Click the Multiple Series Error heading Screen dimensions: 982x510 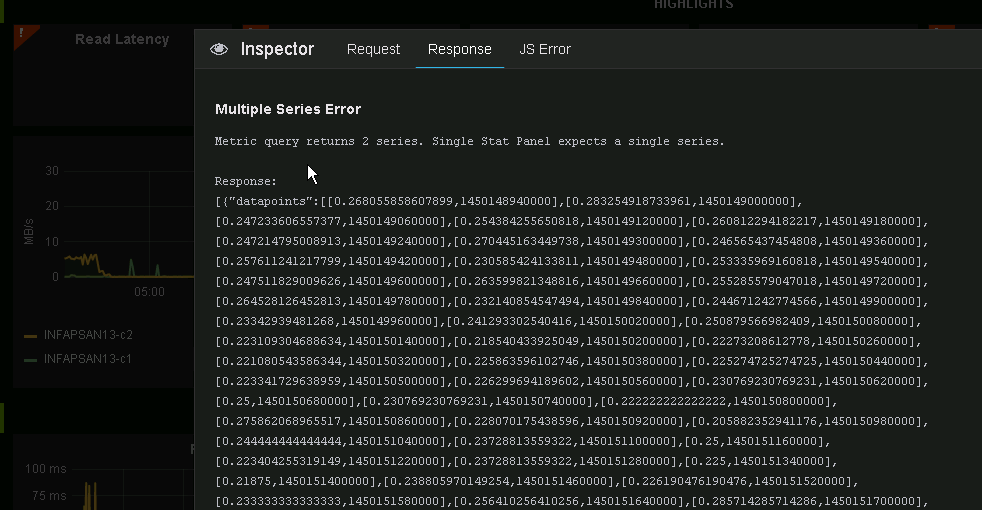click(288, 109)
